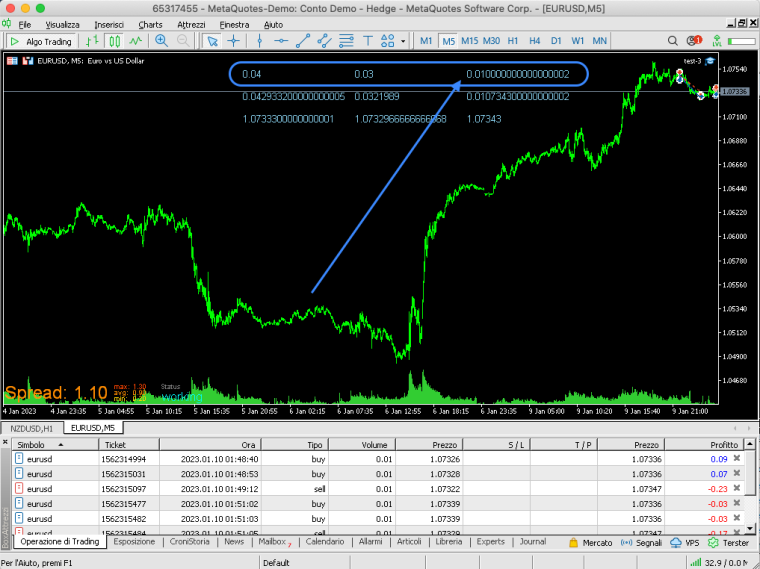Open the Mercato market button
The width and height of the screenshot is (760, 569).
pos(591,543)
